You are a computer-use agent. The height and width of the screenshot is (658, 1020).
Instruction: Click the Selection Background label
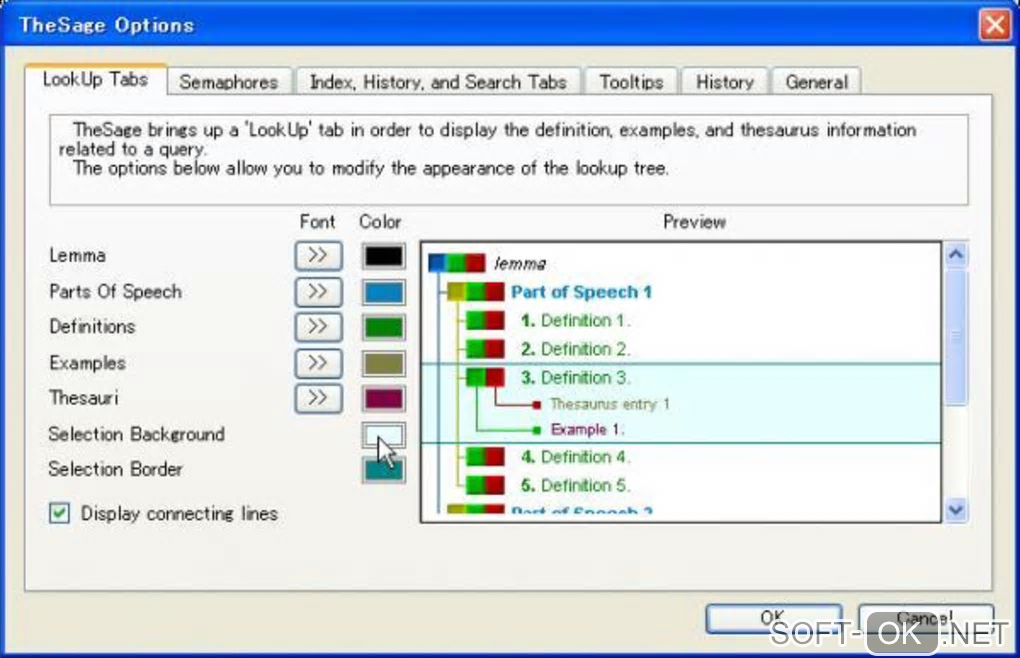click(137, 434)
